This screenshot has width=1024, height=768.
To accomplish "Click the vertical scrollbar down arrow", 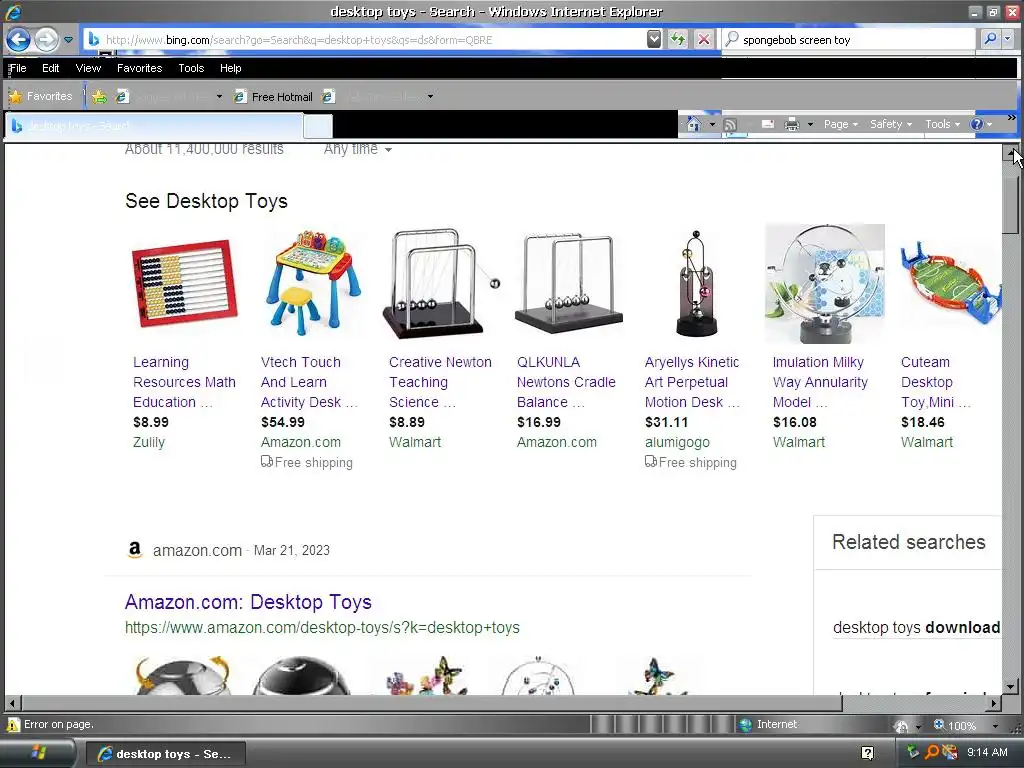I will 1010,686.
